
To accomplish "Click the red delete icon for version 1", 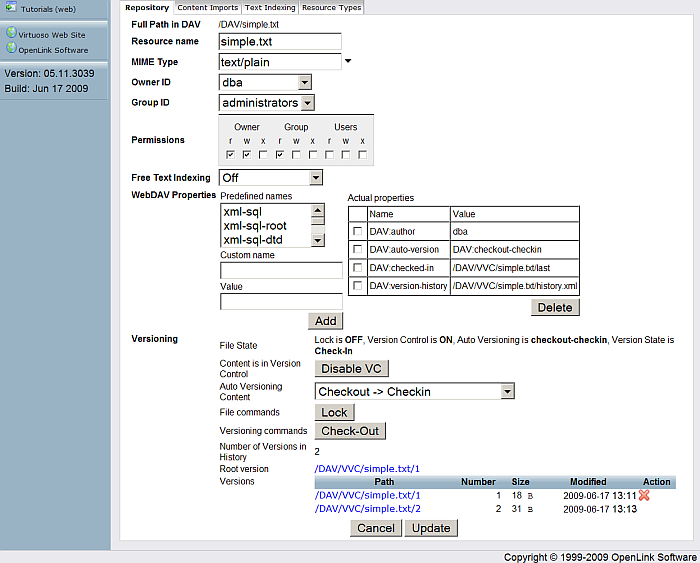I will (645, 495).
